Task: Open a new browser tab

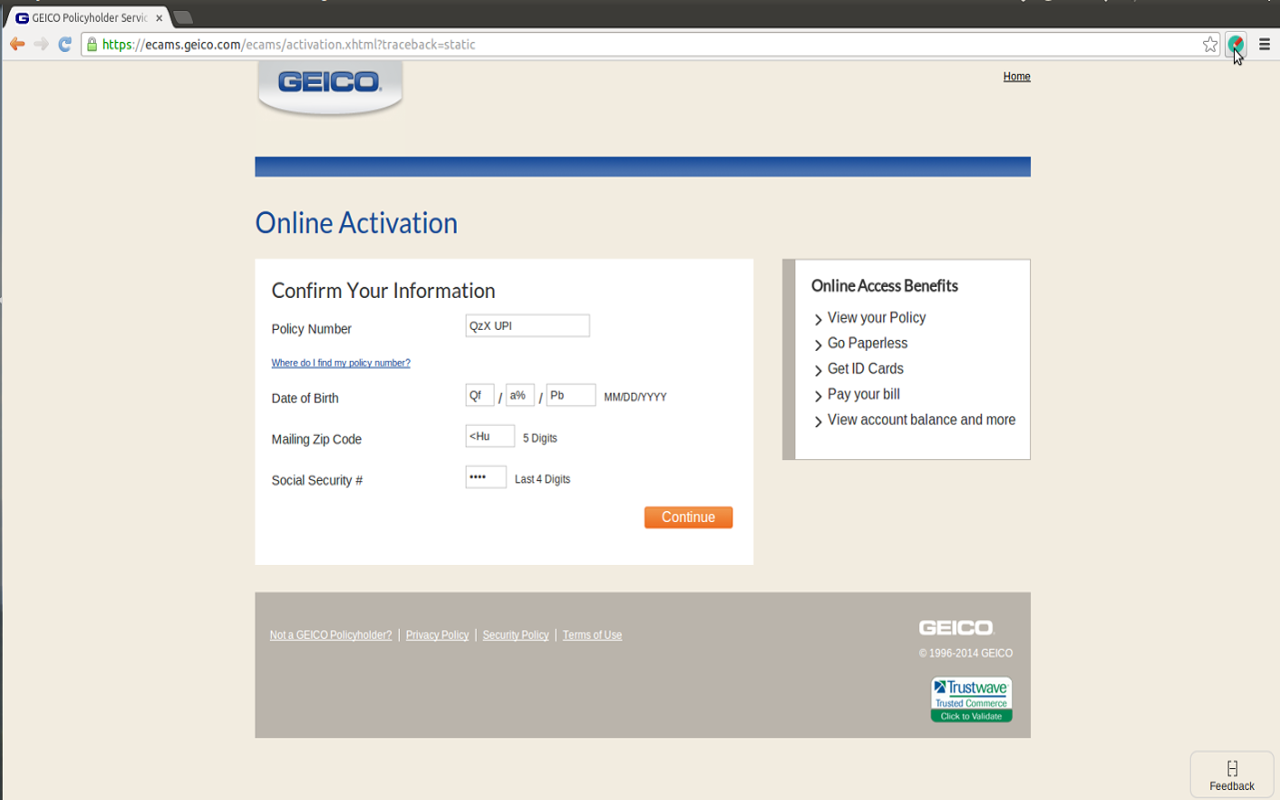Action: (183, 18)
